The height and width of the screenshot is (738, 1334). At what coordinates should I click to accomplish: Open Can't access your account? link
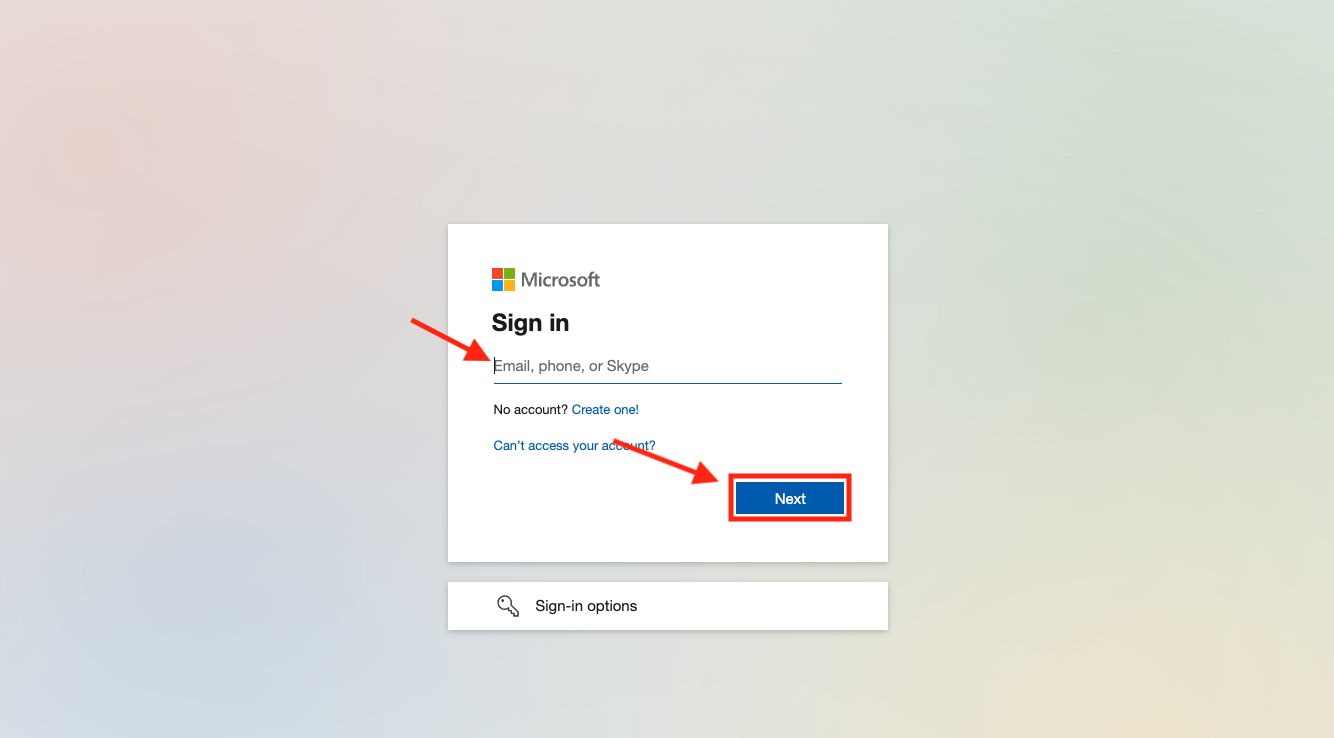[574, 446]
